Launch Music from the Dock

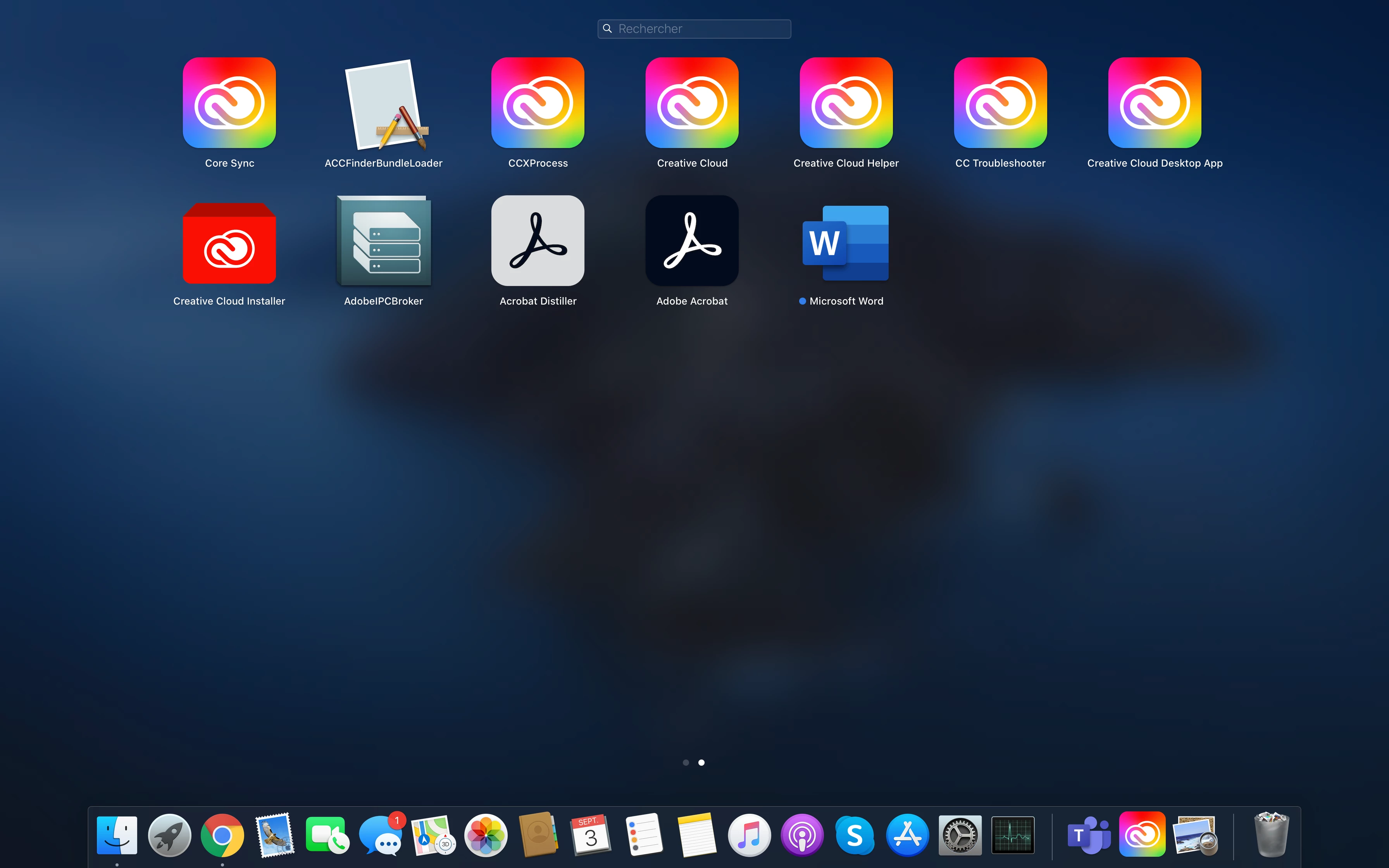(749, 835)
